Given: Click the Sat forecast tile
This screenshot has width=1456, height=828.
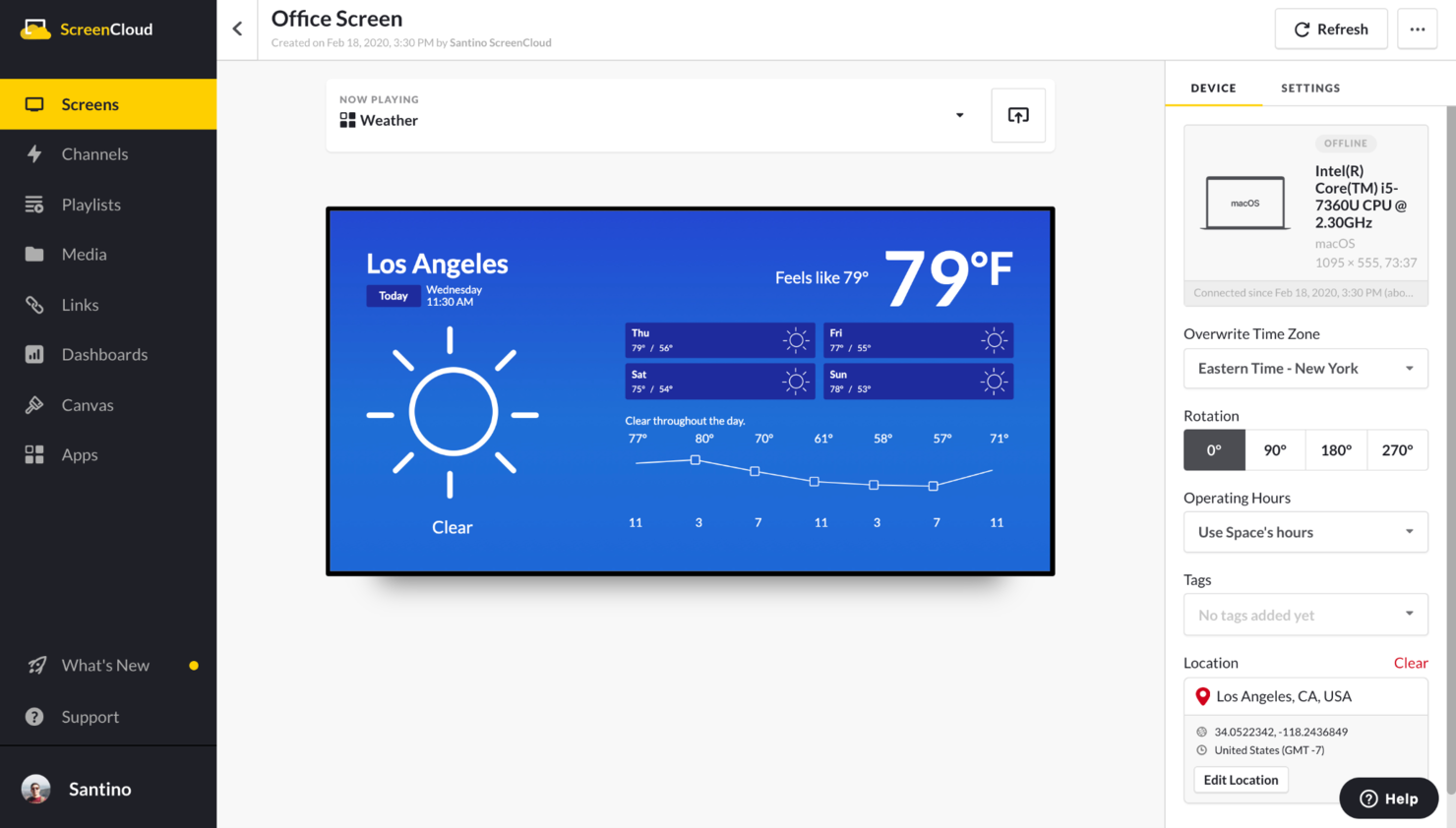Looking at the screenshot, I should click(x=720, y=382).
